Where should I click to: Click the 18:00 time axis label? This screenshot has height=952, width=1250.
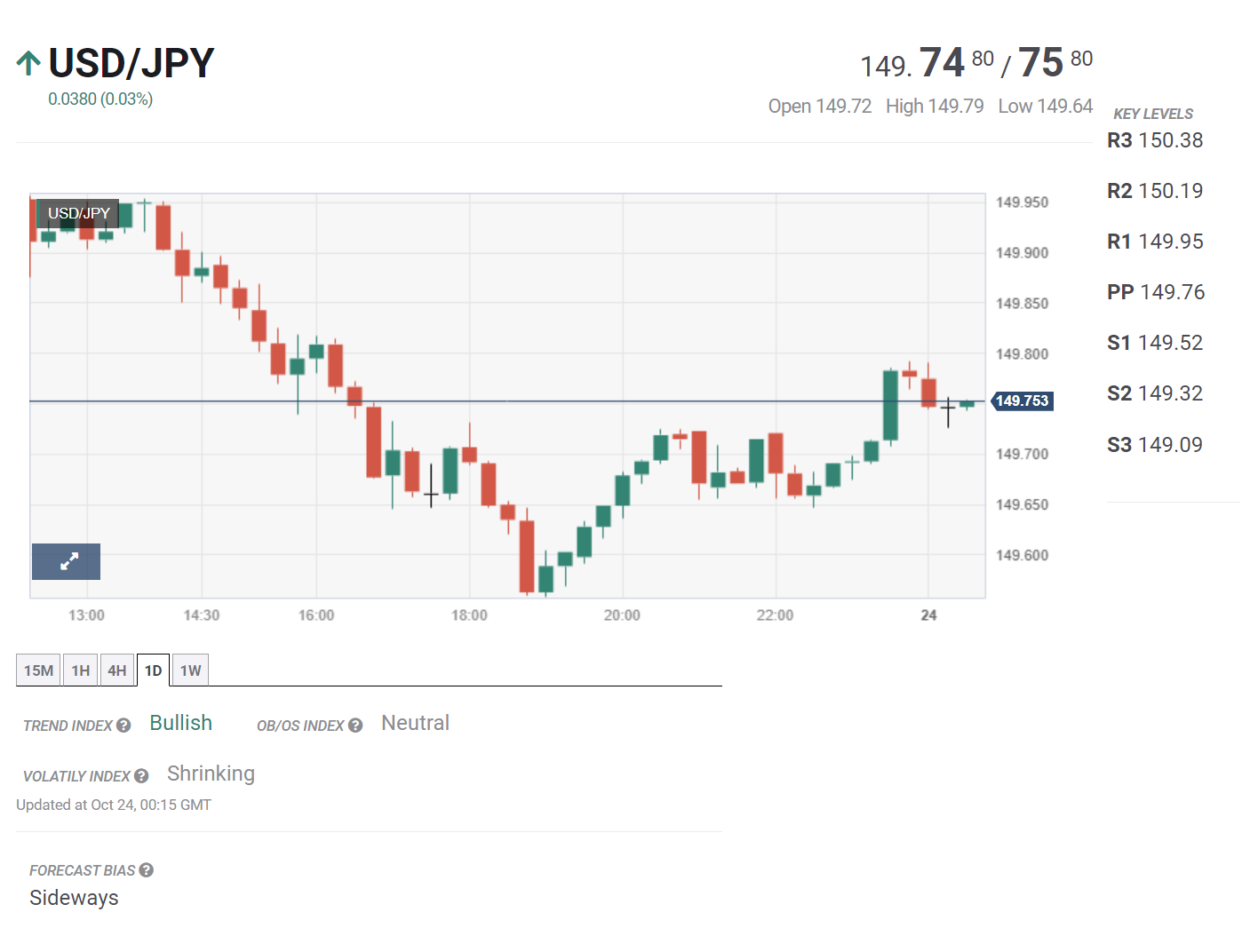coord(469,615)
